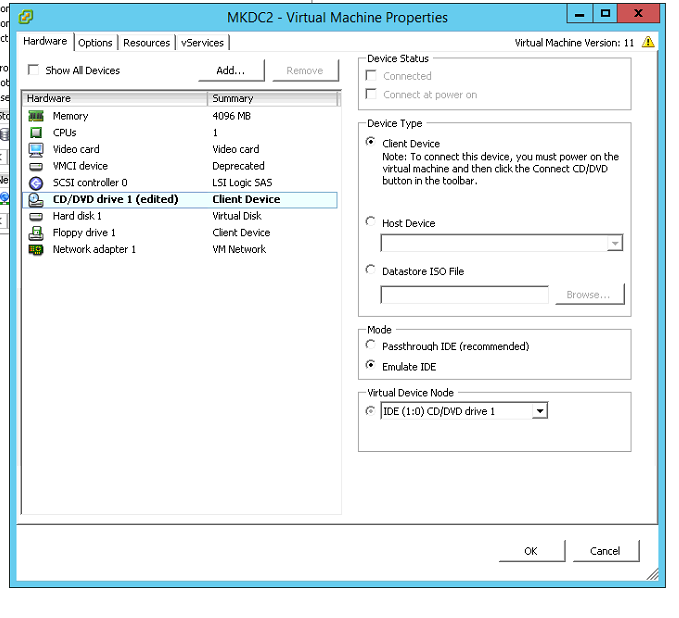This screenshot has height=618, width=679.
Task: Click the Add... button
Action: pos(231,70)
